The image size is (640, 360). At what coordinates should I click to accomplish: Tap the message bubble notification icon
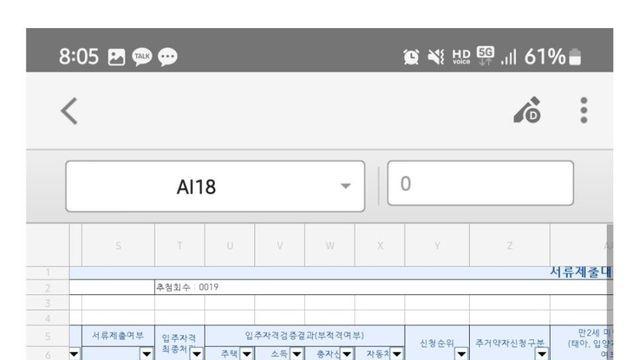167,57
